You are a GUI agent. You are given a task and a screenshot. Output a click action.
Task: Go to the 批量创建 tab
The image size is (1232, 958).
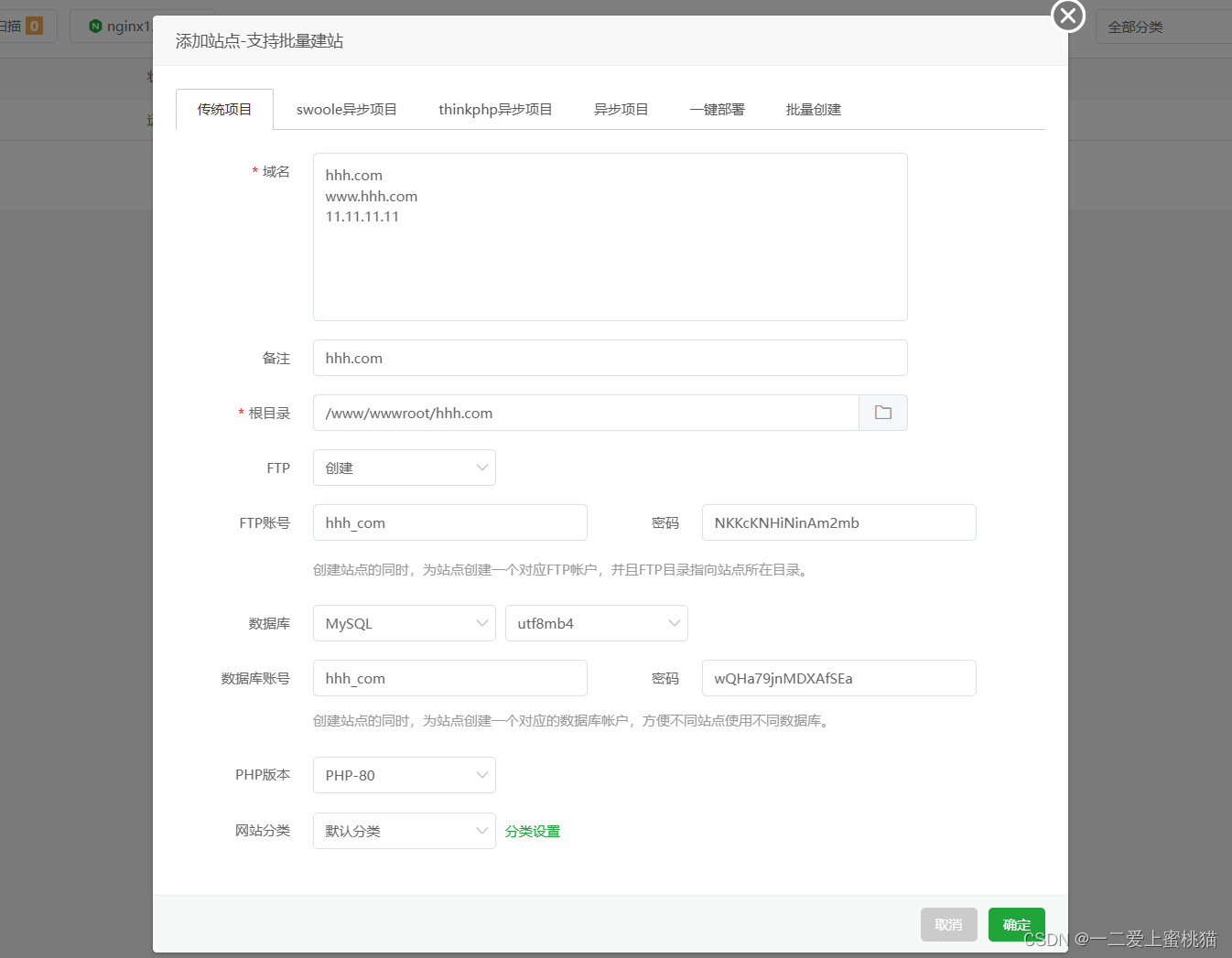pos(813,110)
